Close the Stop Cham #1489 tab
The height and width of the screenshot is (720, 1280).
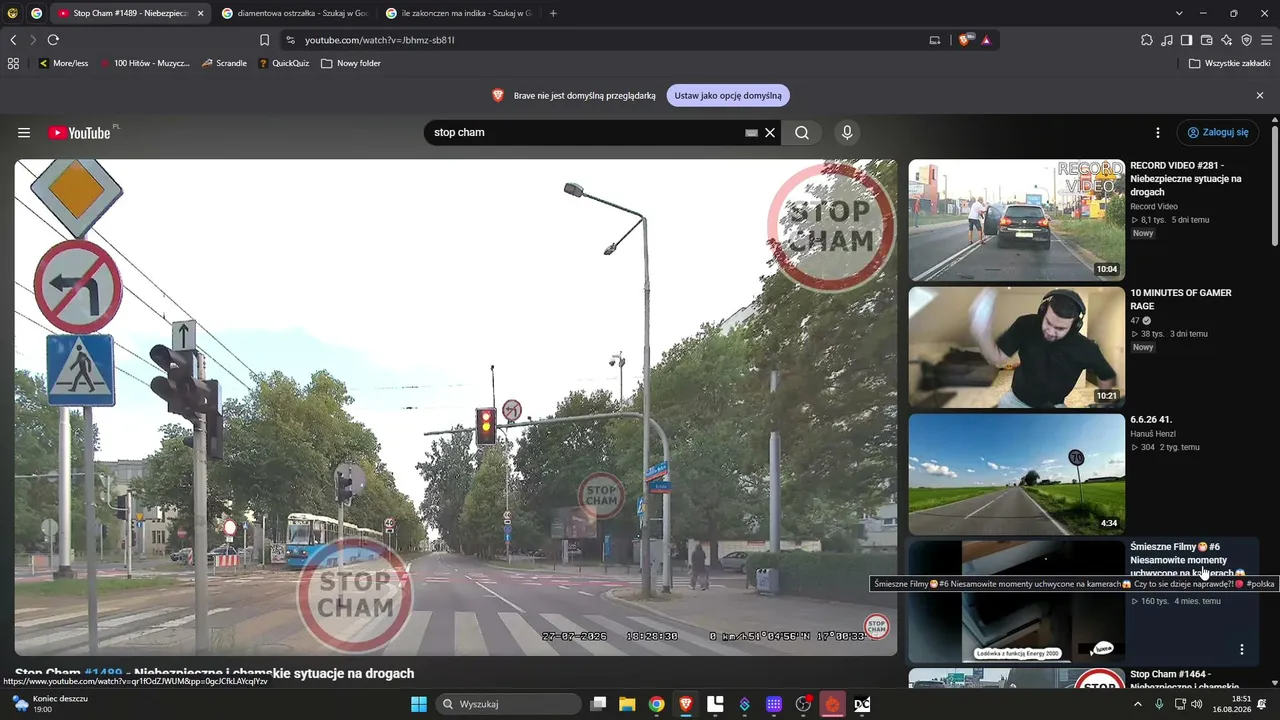click(200, 13)
